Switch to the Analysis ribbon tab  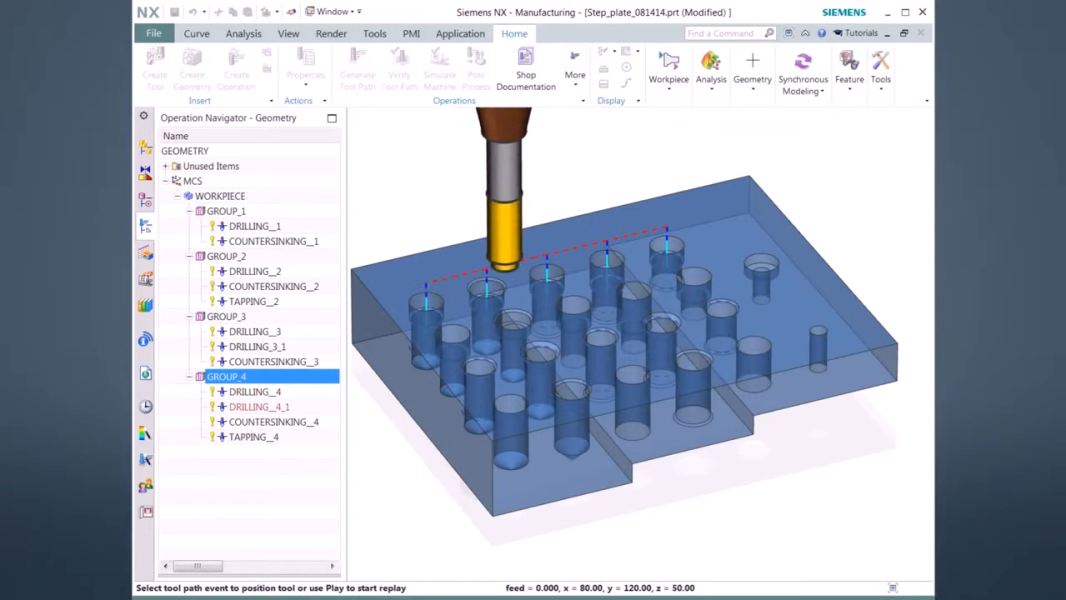click(243, 33)
